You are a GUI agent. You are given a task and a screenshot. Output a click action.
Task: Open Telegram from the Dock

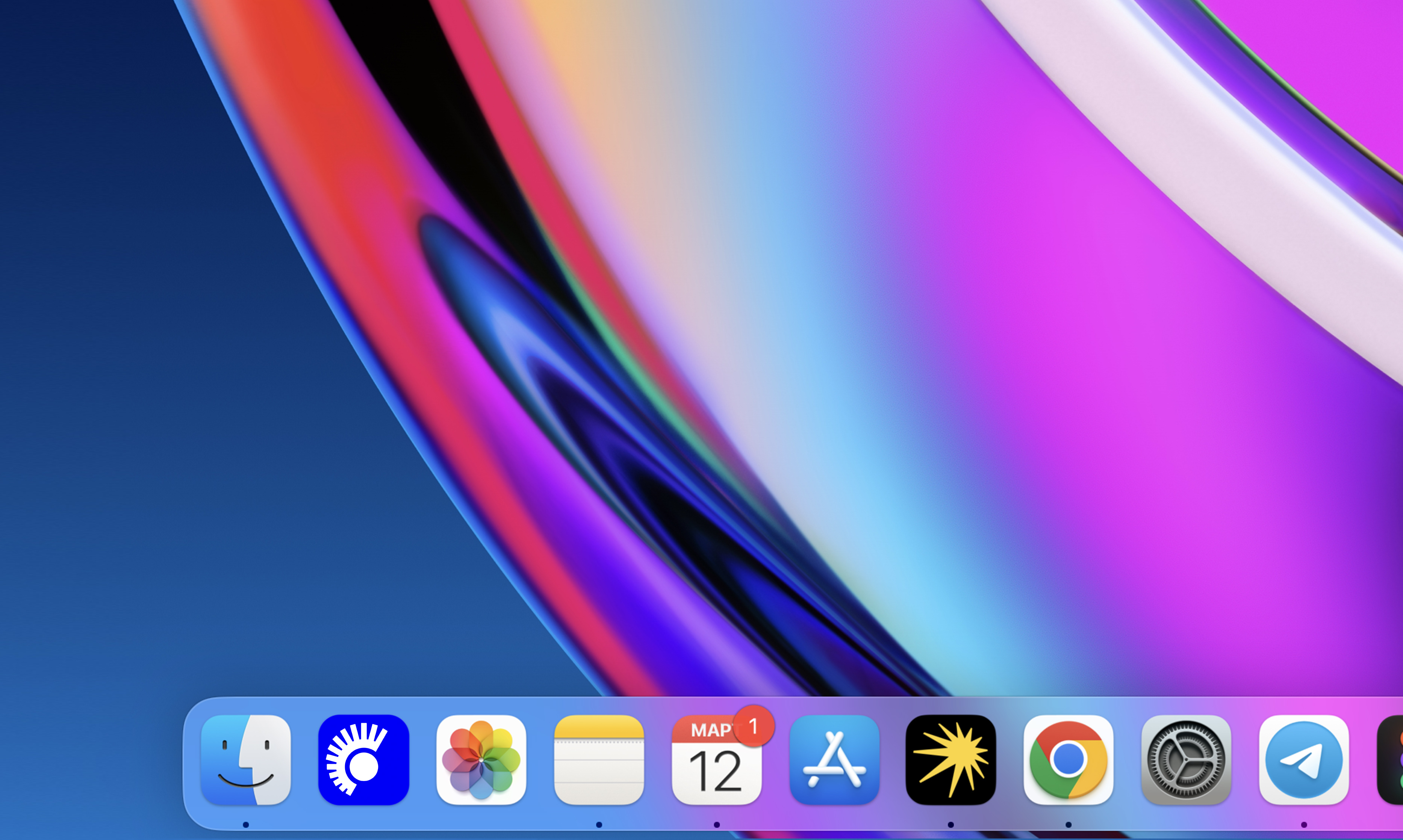tap(1304, 760)
